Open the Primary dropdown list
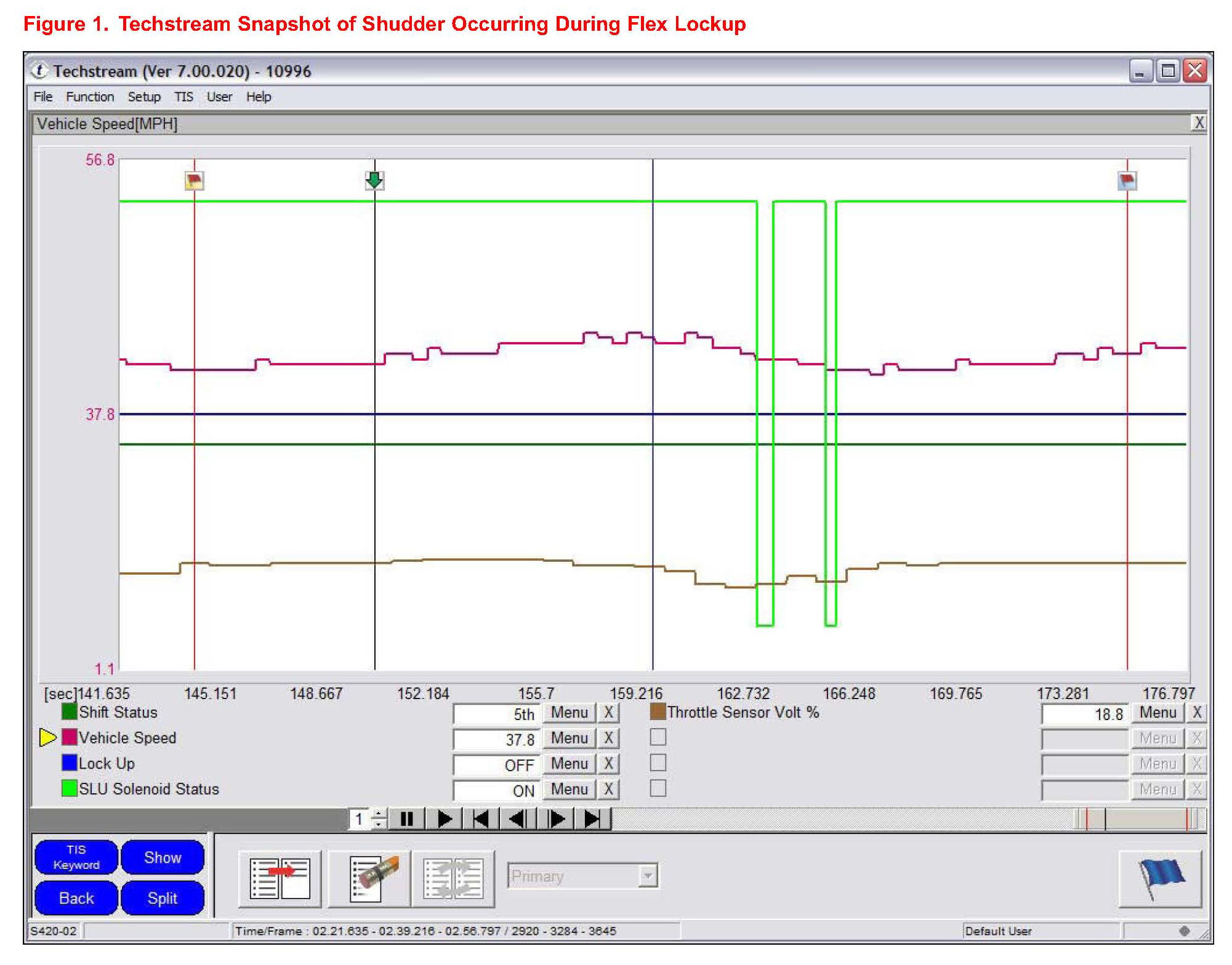The width and height of the screenshot is (1232, 965). 647,876
